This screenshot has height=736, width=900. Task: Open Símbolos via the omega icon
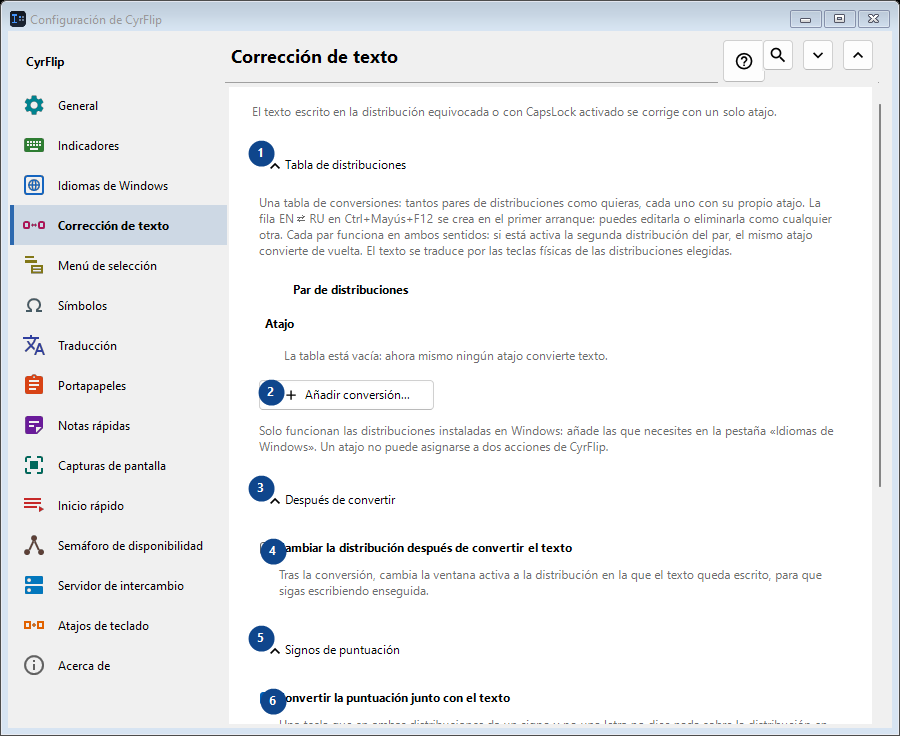pyautogui.click(x=34, y=305)
